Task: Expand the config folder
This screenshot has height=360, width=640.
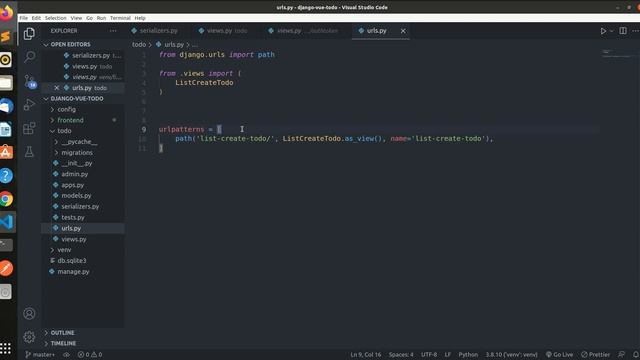Action: point(67,109)
